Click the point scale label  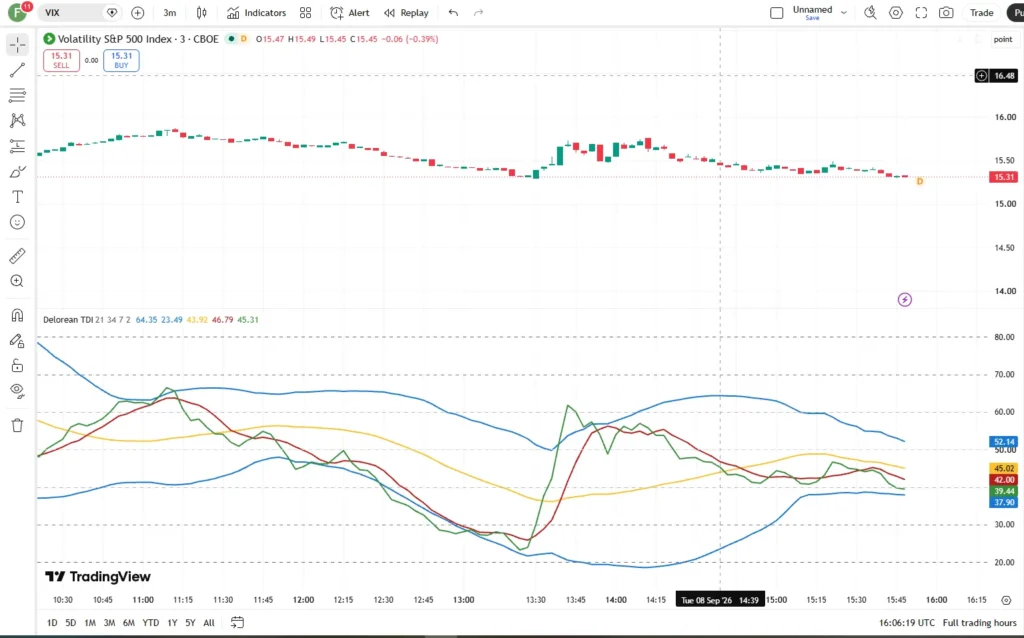point(1003,39)
